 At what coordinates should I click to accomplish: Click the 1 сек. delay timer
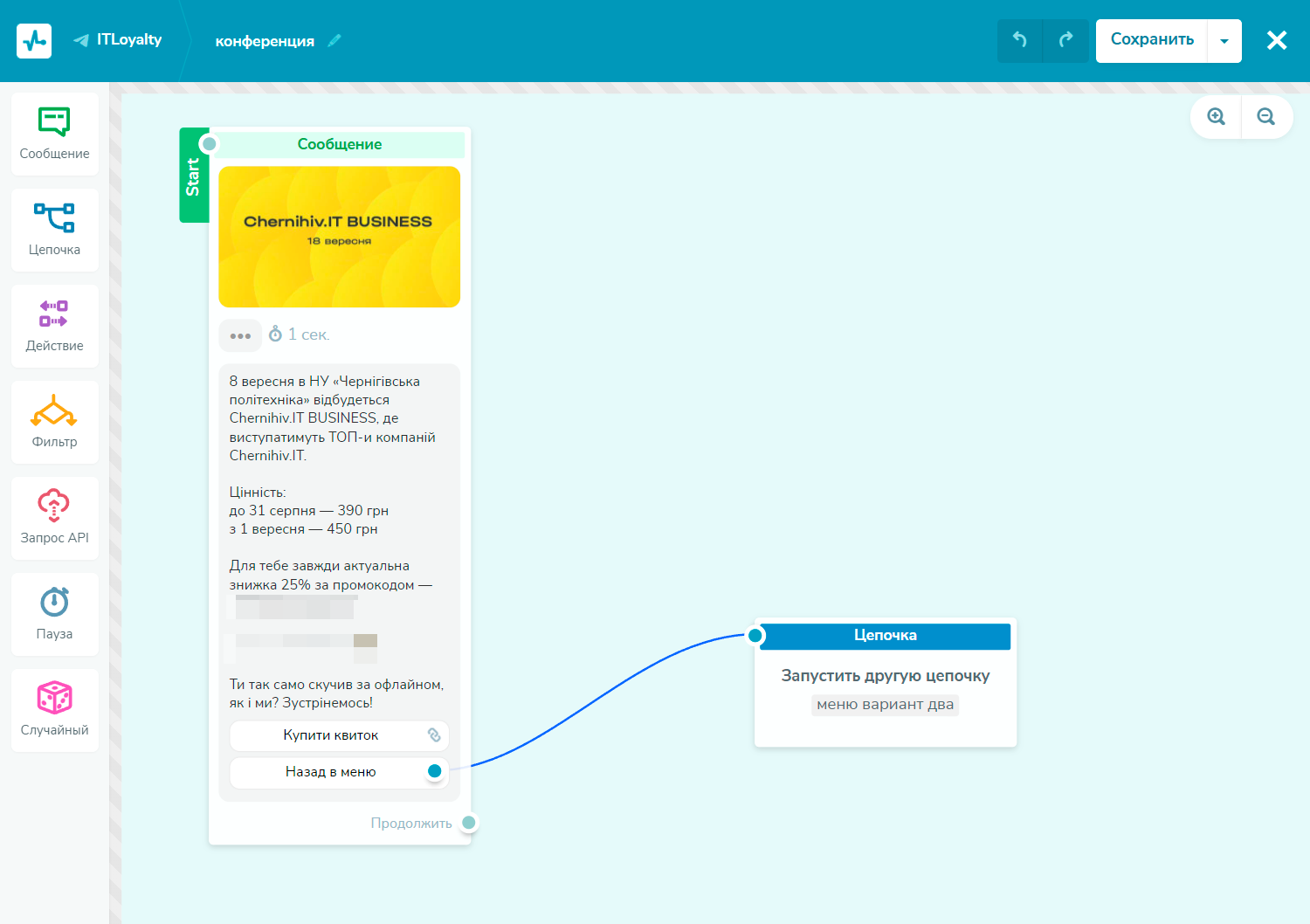pyautogui.click(x=300, y=334)
